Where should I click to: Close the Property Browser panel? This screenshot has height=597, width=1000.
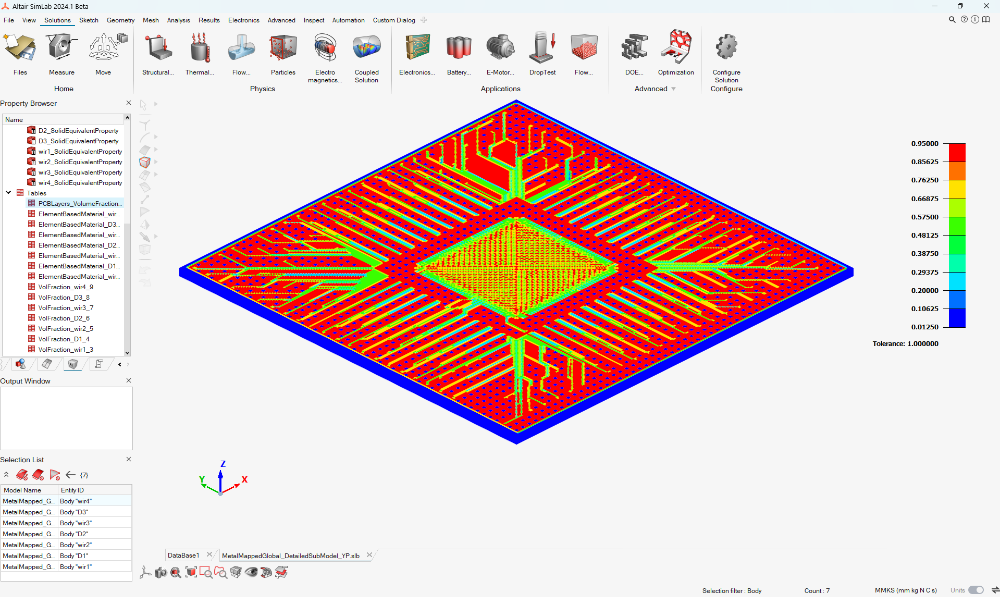[x=128, y=103]
